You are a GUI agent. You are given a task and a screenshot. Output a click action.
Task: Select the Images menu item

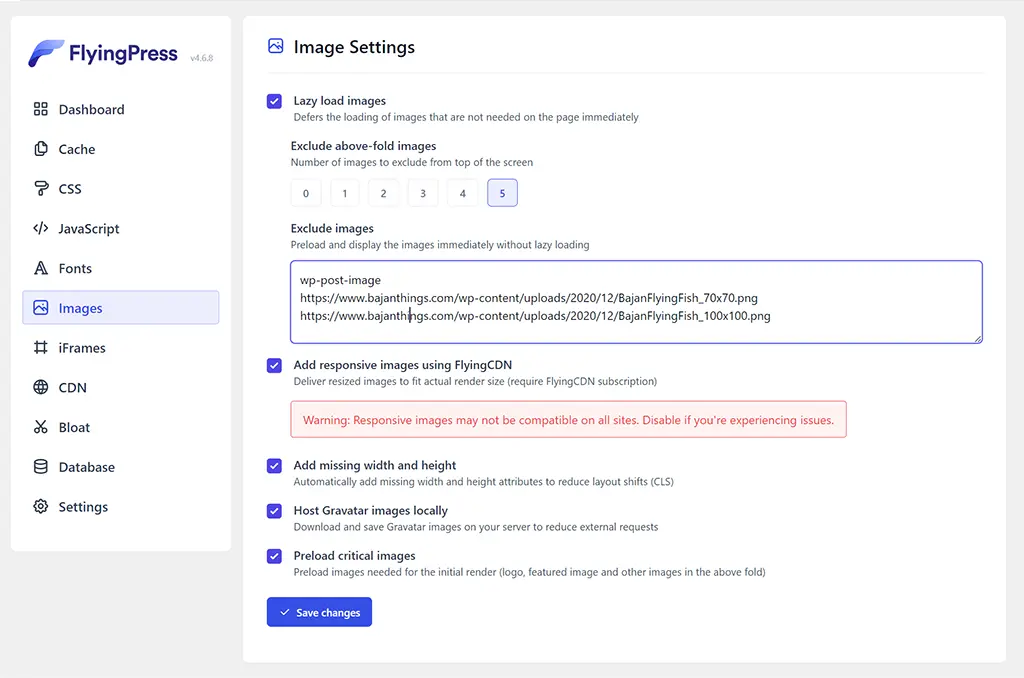coord(121,308)
